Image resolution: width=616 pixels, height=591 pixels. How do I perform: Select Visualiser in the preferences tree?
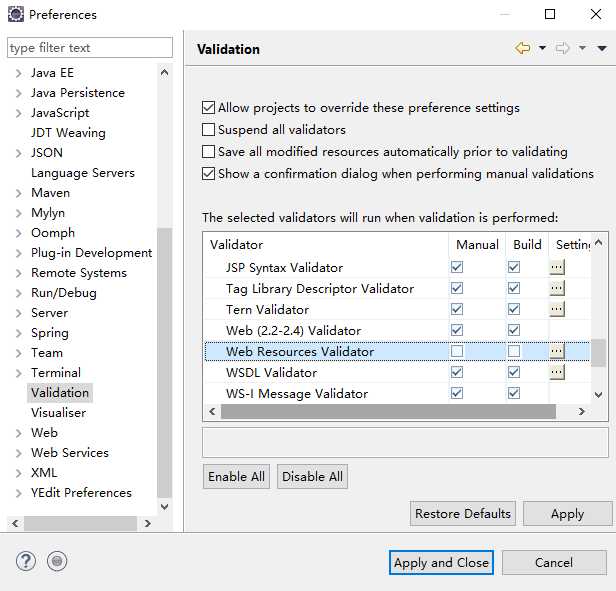[x=58, y=412]
